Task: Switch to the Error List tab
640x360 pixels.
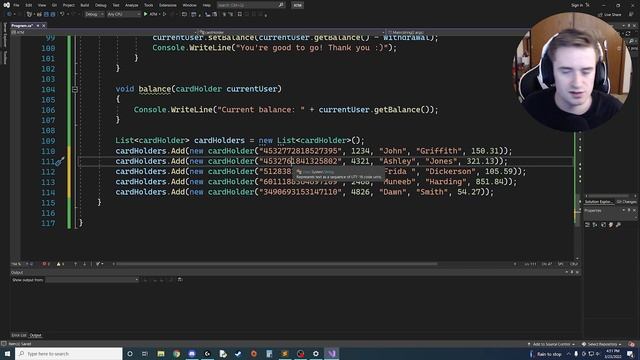Action: (19, 335)
